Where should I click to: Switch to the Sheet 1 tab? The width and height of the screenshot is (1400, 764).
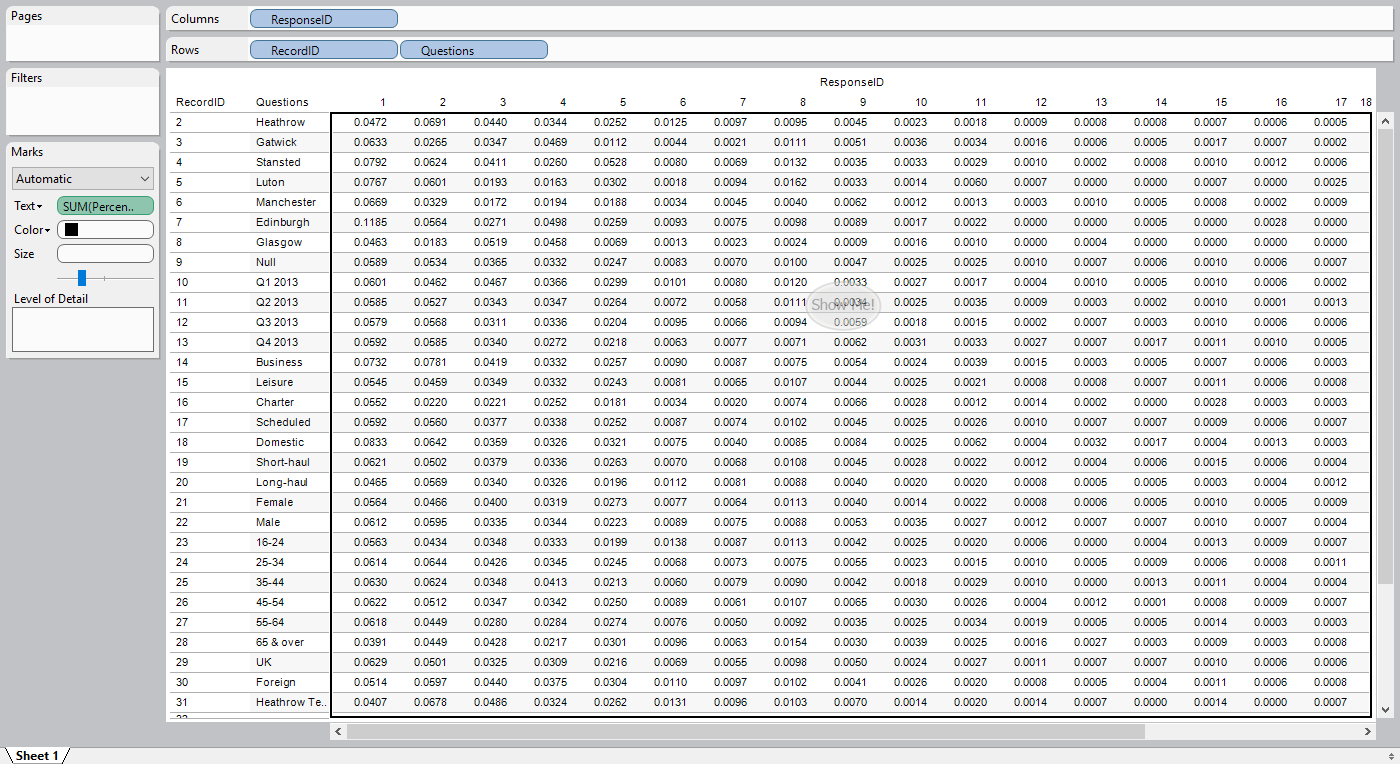[37, 756]
